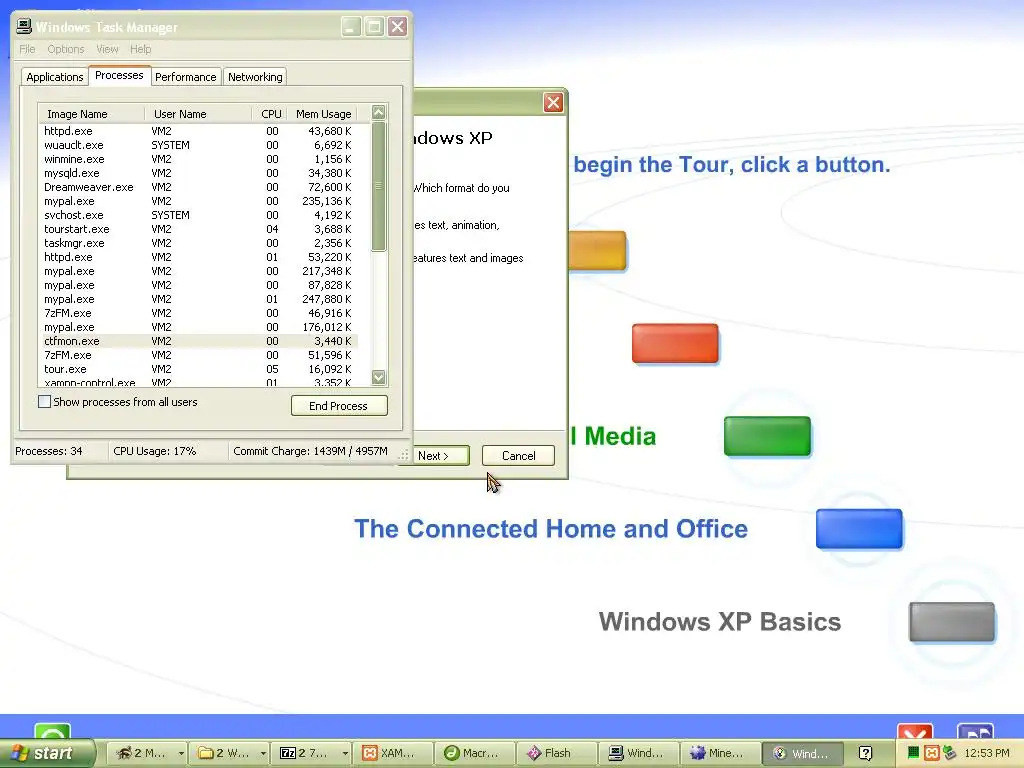Select the Processes tab
Image resolution: width=1024 pixels, height=768 pixels.
tap(119, 76)
